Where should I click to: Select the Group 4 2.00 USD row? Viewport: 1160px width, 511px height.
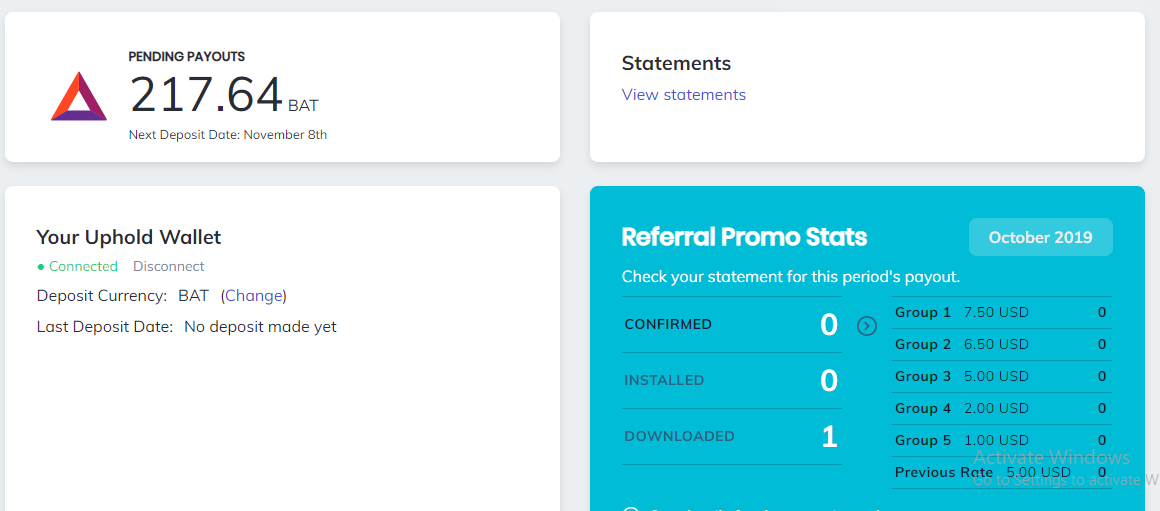[1000, 409]
